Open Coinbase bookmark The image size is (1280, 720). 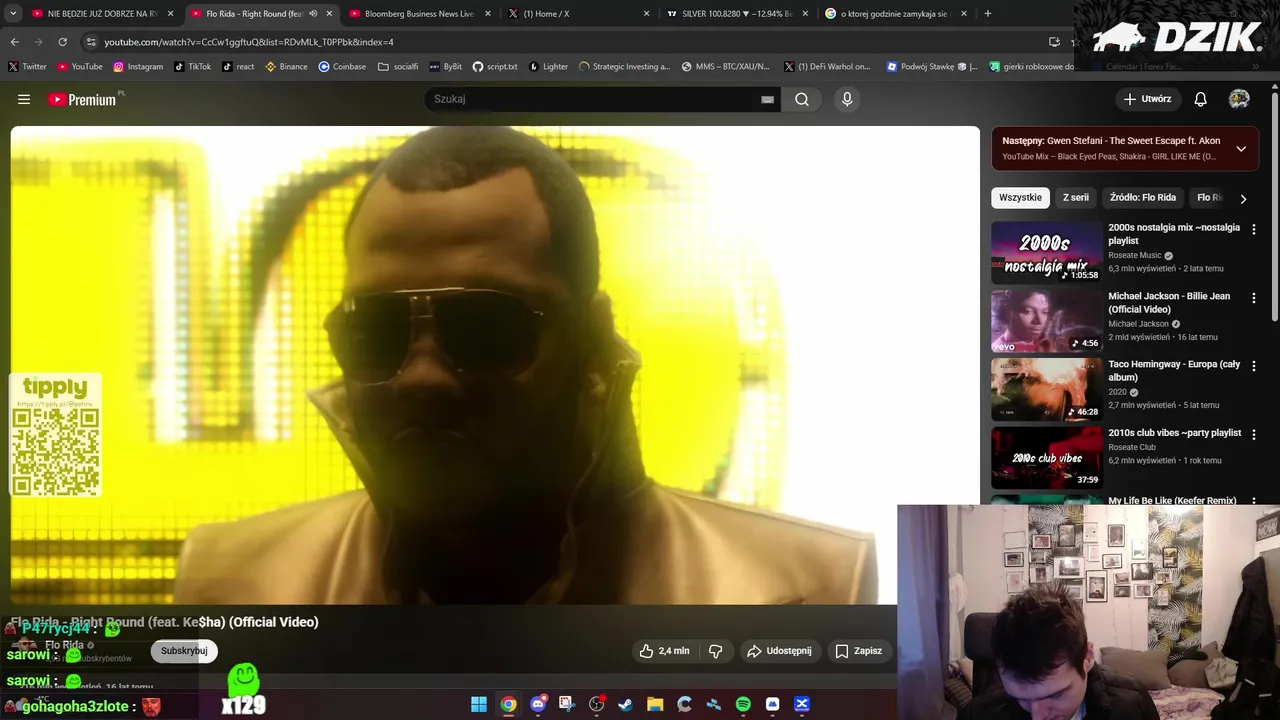pyautogui.click(x=342, y=67)
